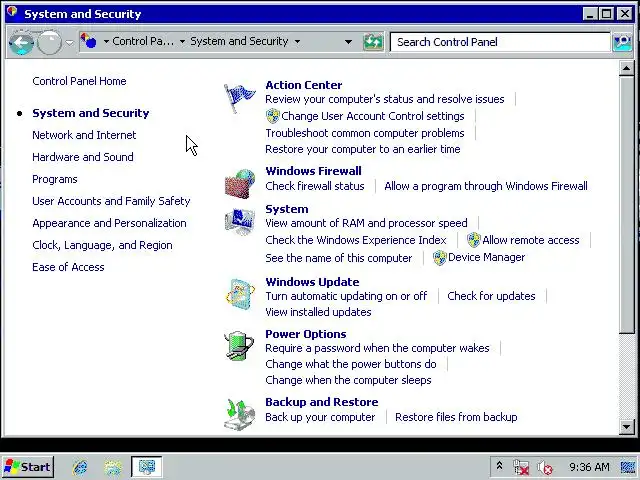640x480 pixels.
Task: Open Programs category
Action: [x=55, y=179]
